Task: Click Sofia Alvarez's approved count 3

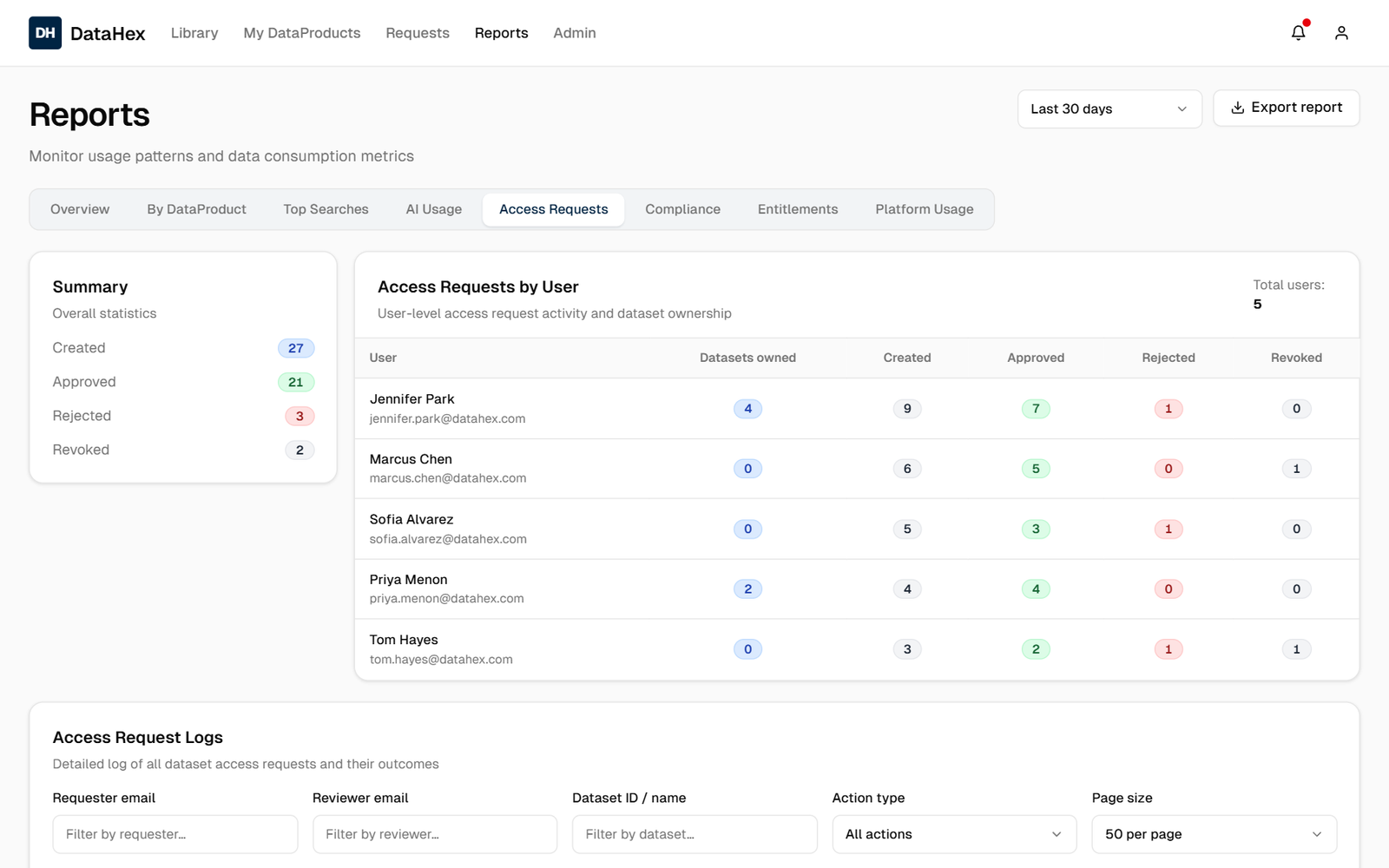Action: click(1036, 529)
